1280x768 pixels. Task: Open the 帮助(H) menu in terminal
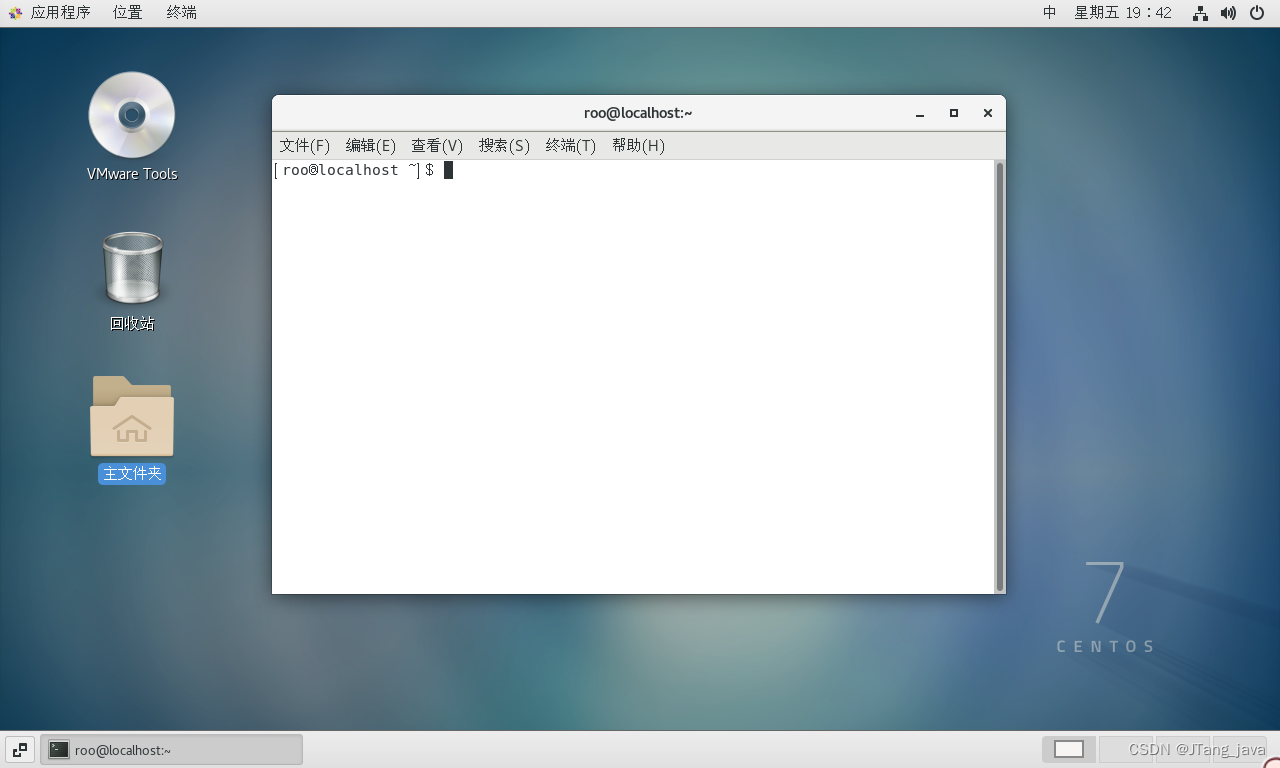tap(638, 145)
